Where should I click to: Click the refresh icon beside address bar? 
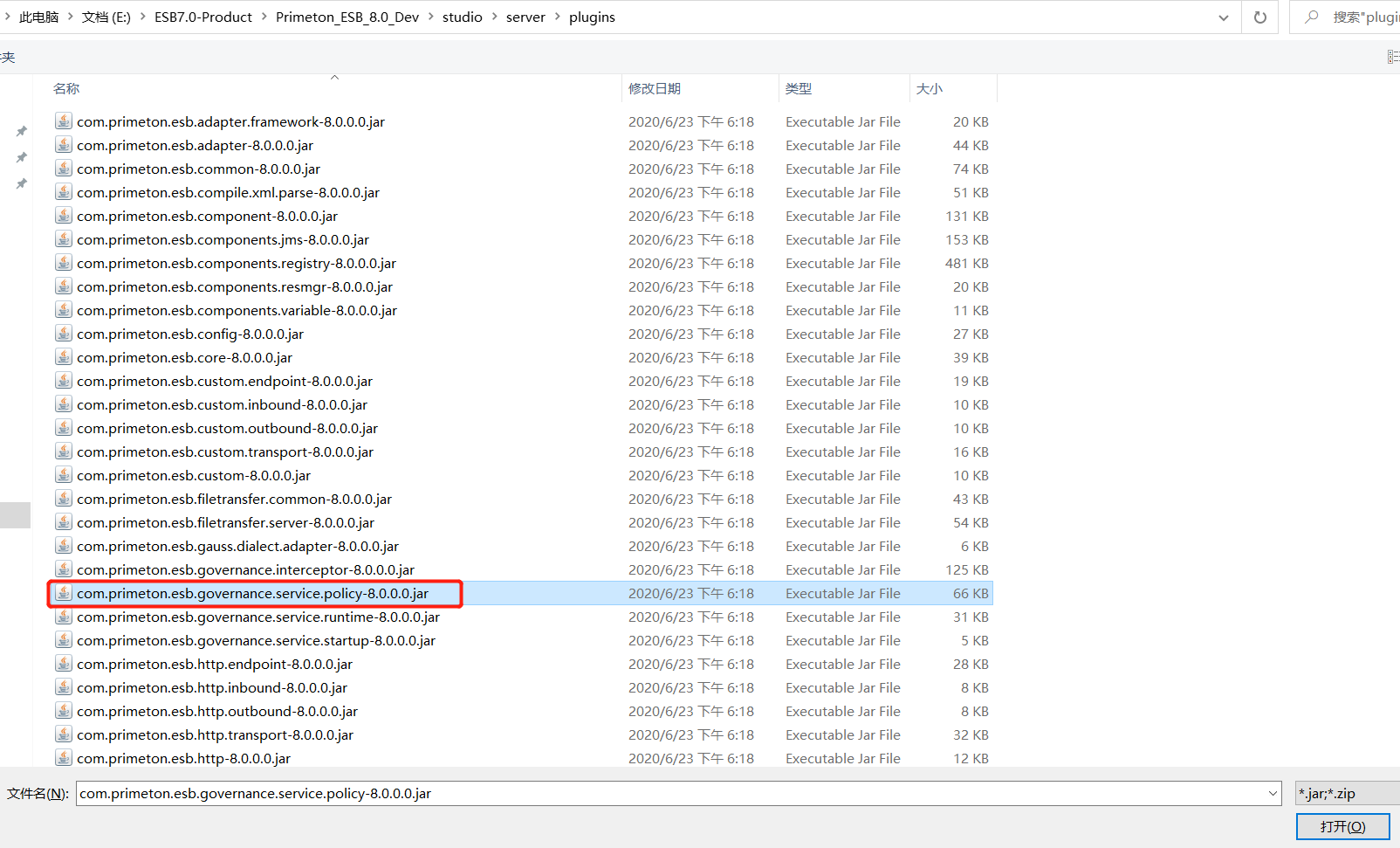[x=1259, y=17]
